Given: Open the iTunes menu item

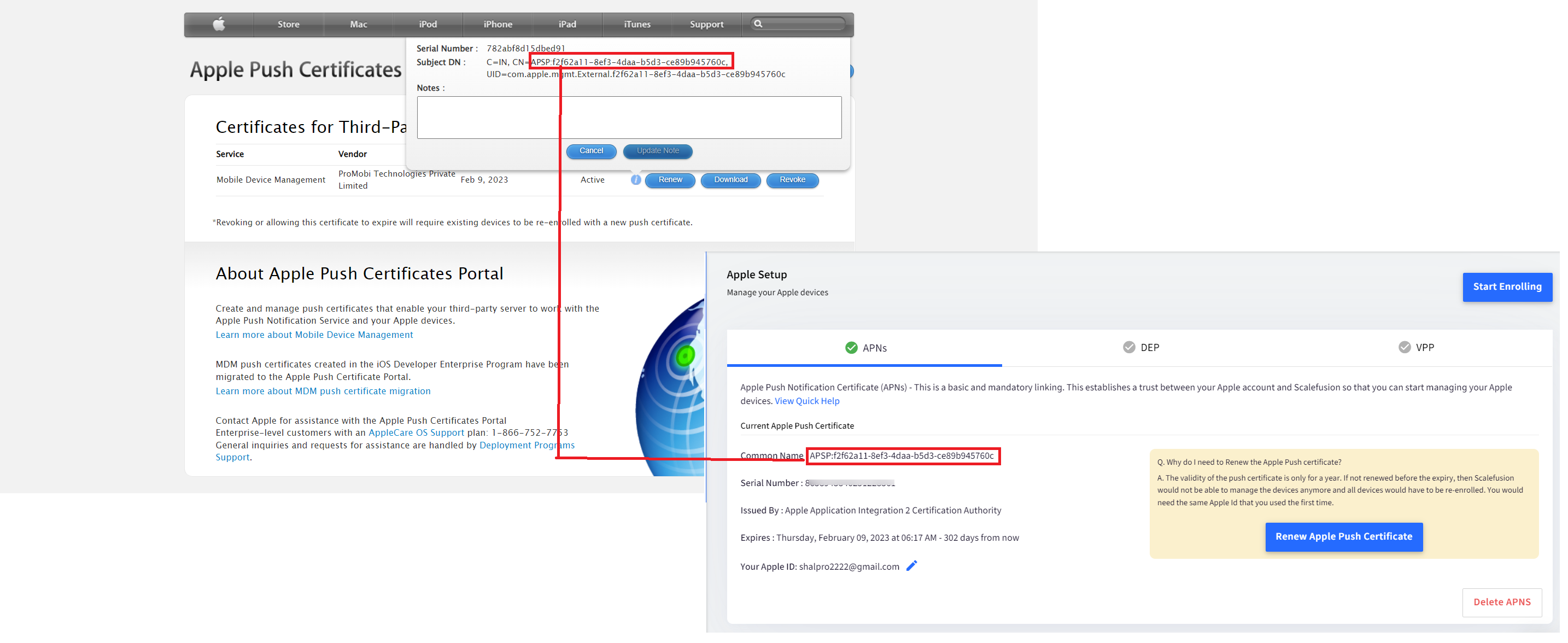Looking at the screenshot, I should [637, 25].
